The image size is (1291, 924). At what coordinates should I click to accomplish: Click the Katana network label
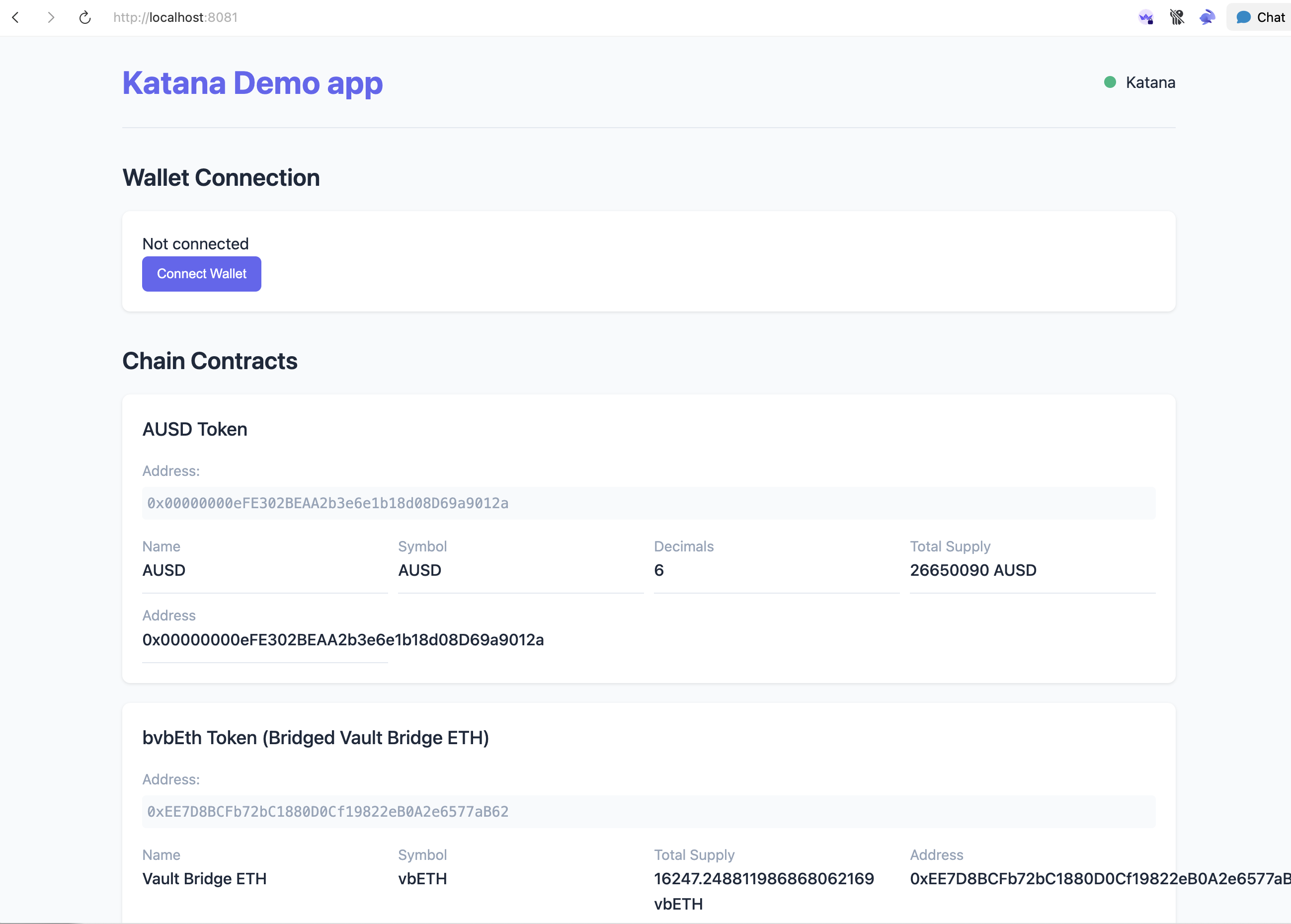coord(1150,82)
